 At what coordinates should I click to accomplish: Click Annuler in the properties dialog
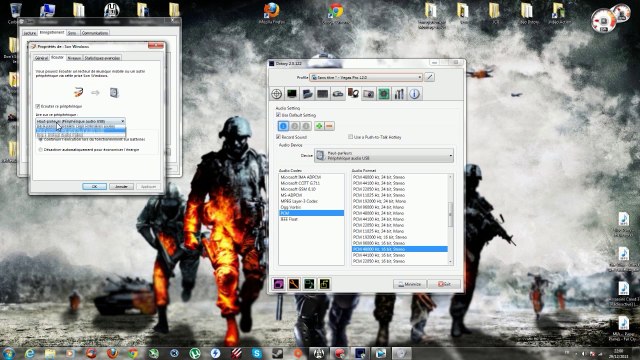tap(121, 187)
